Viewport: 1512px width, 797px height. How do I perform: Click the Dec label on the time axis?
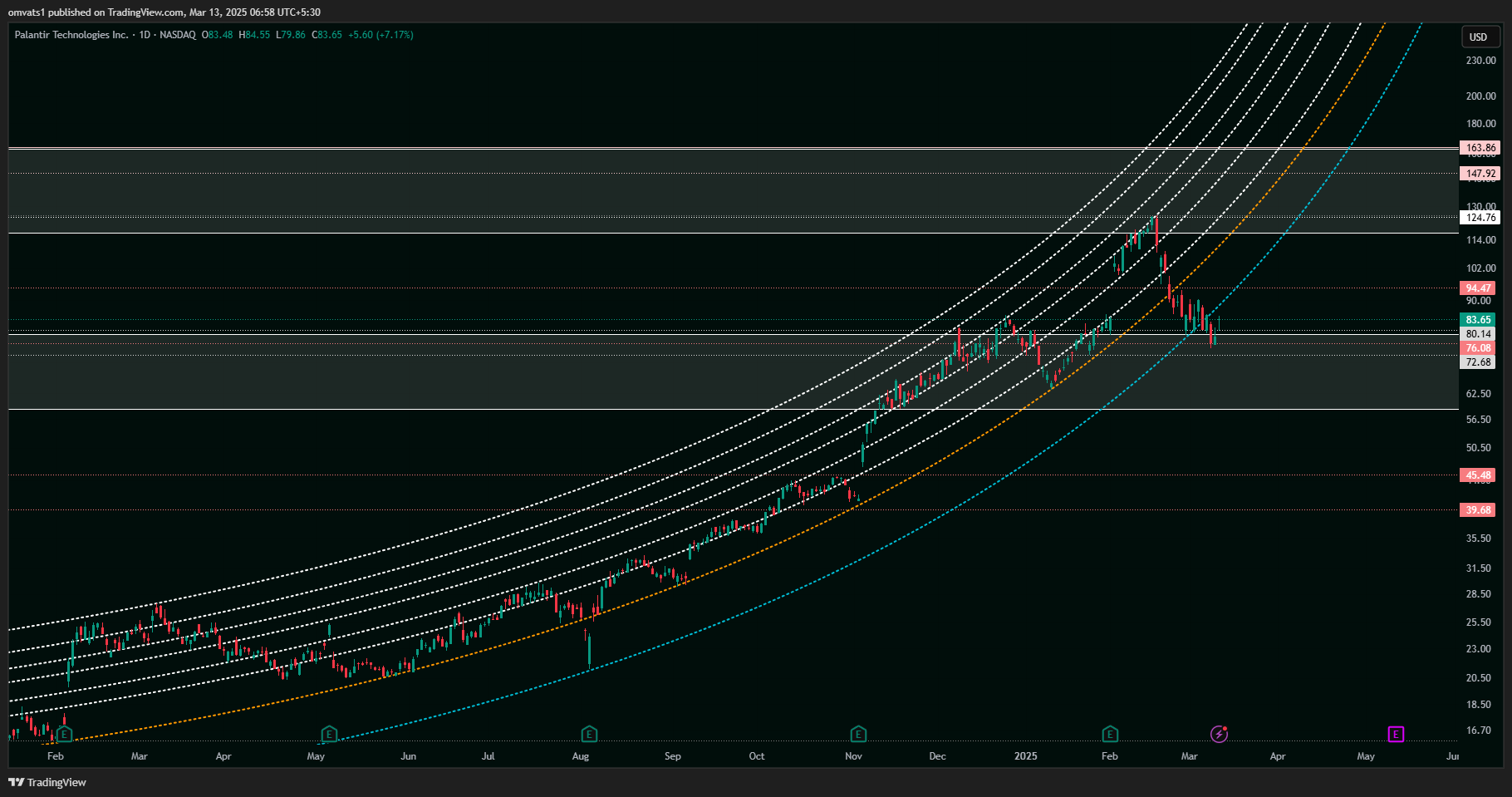coord(937,756)
